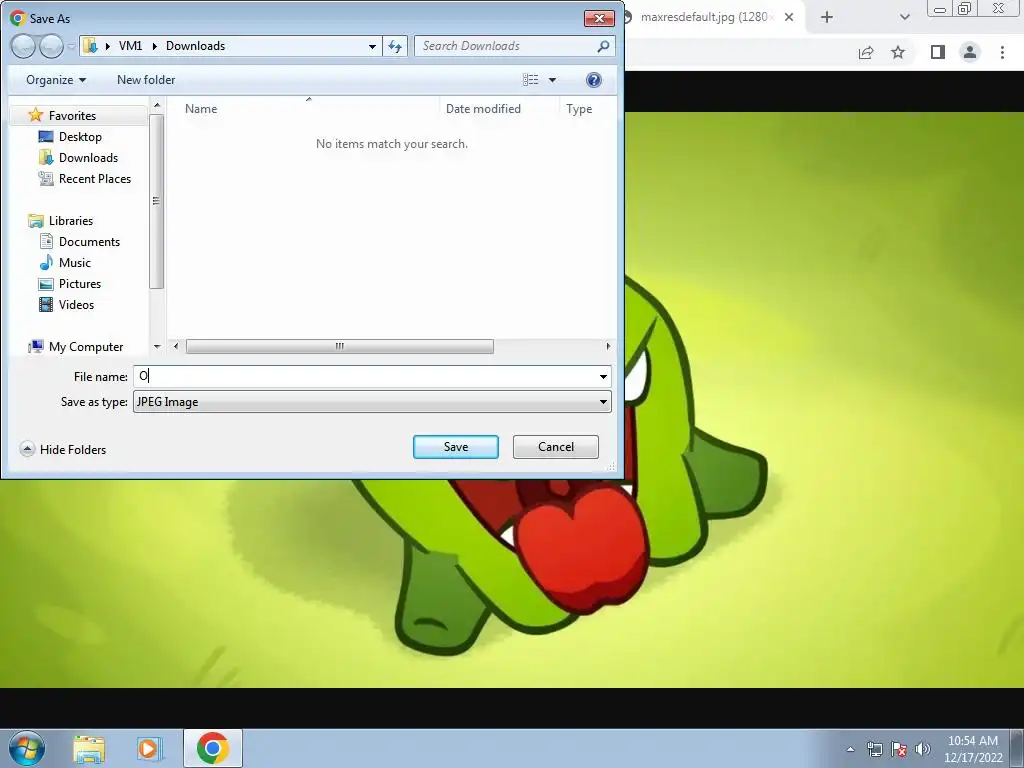Expand the view options dropdown arrow

coord(552,80)
